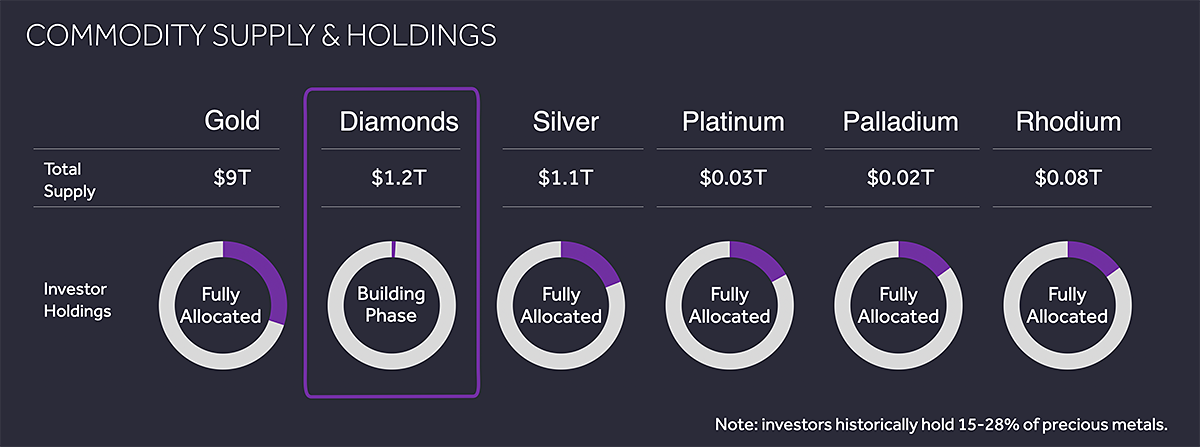Click the Silver Fully Allocated donut

[x=561, y=305]
